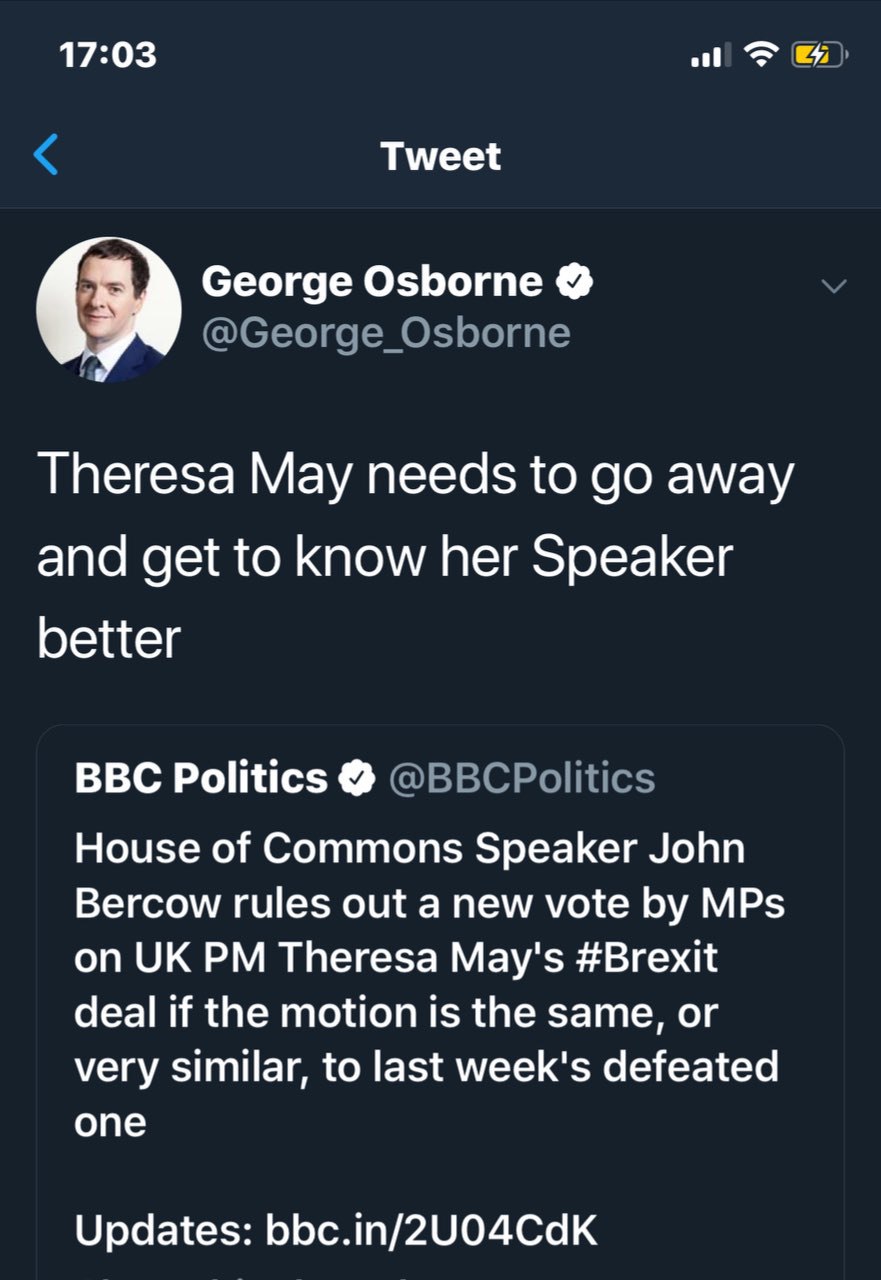Tap the 17:03 clock in status bar
The height and width of the screenshot is (1280, 881).
(x=108, y=54)
